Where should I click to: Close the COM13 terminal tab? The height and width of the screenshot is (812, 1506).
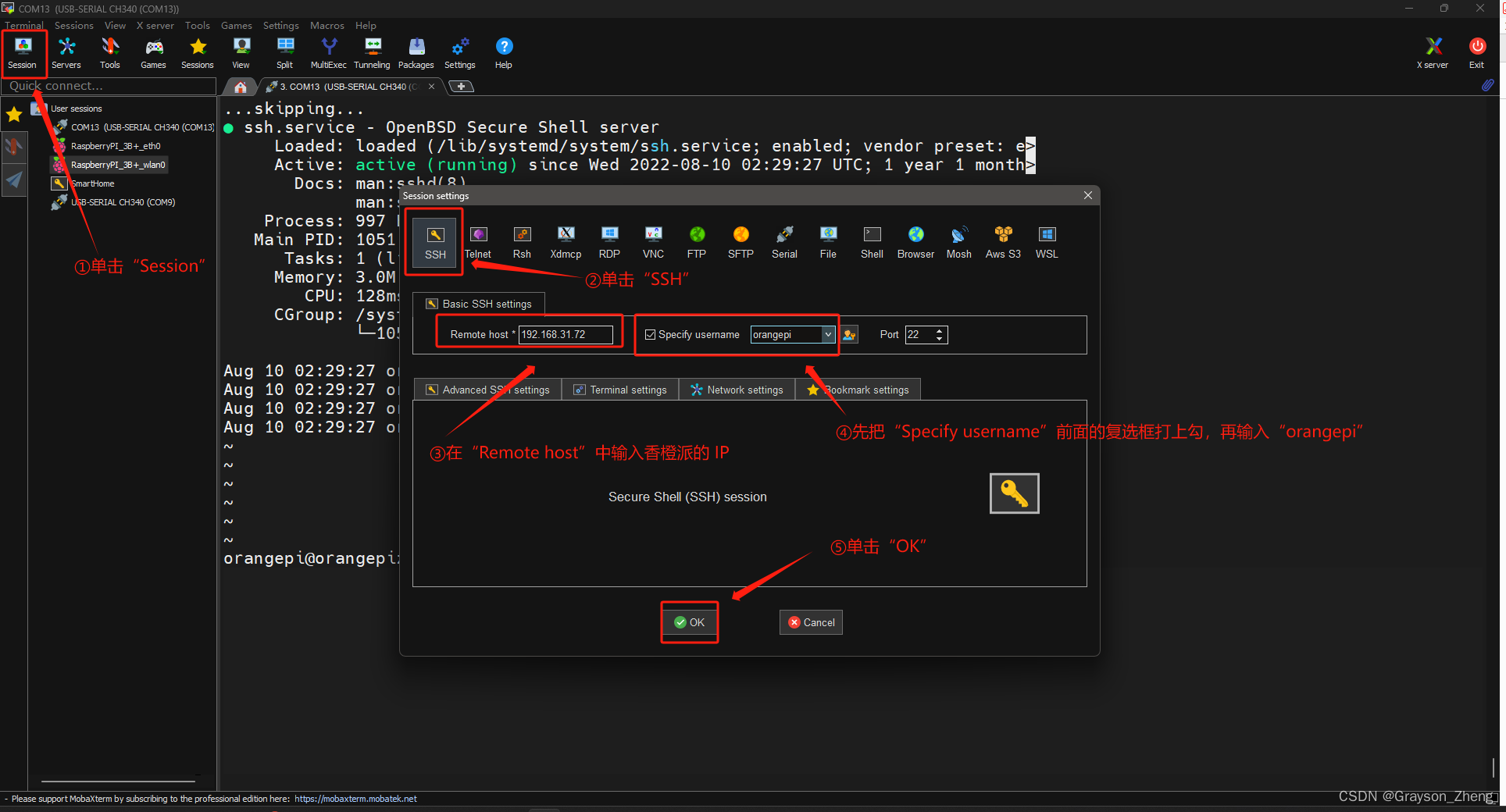(431, 87)
